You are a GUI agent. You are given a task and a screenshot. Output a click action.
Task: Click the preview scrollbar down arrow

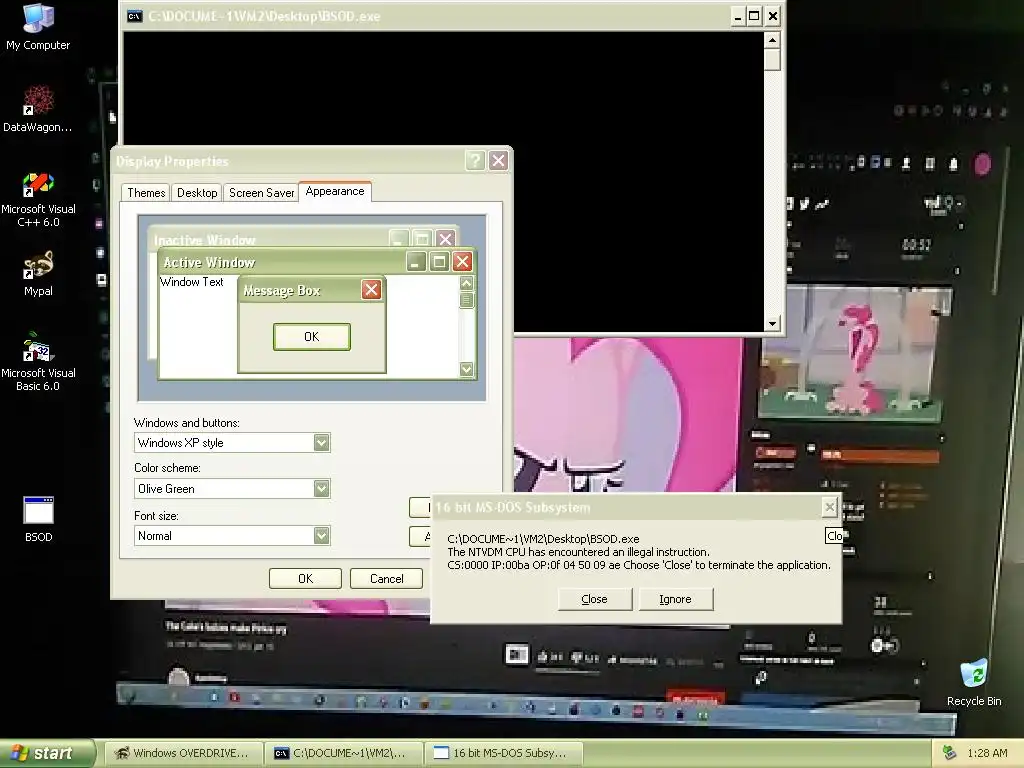click(466, 369)
